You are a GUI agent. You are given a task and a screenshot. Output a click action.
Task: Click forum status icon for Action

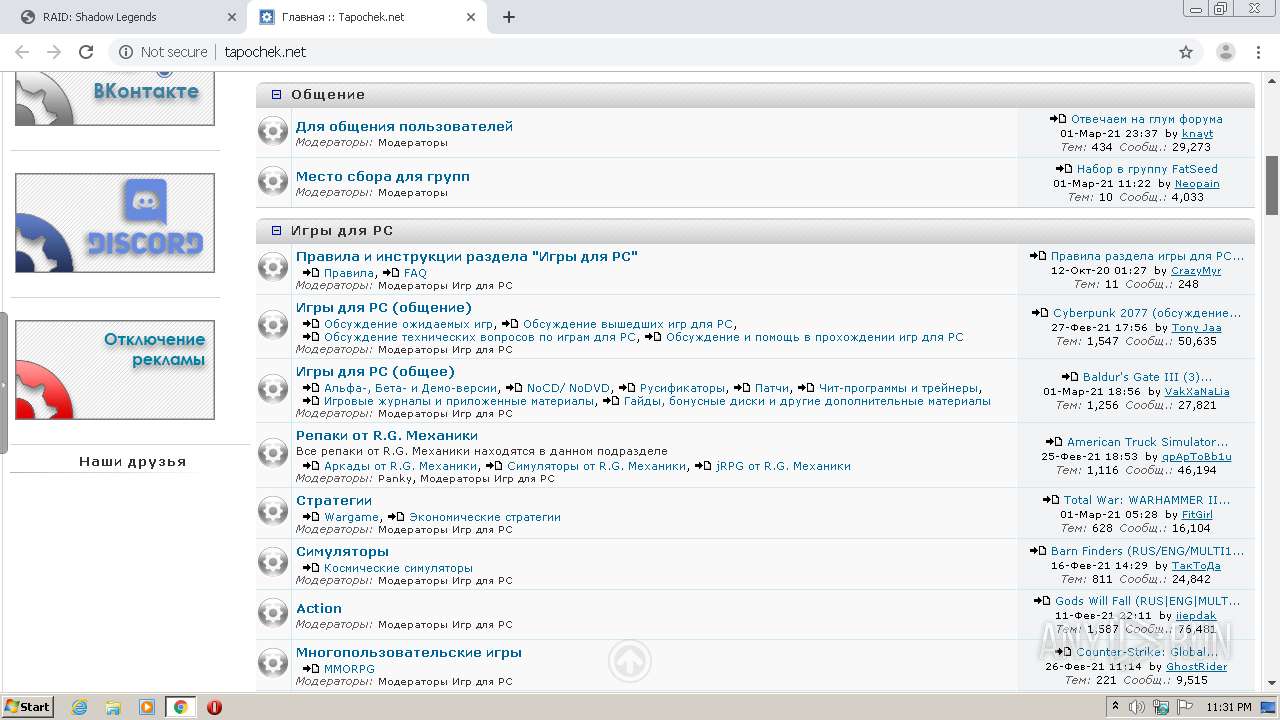(273, 614)
